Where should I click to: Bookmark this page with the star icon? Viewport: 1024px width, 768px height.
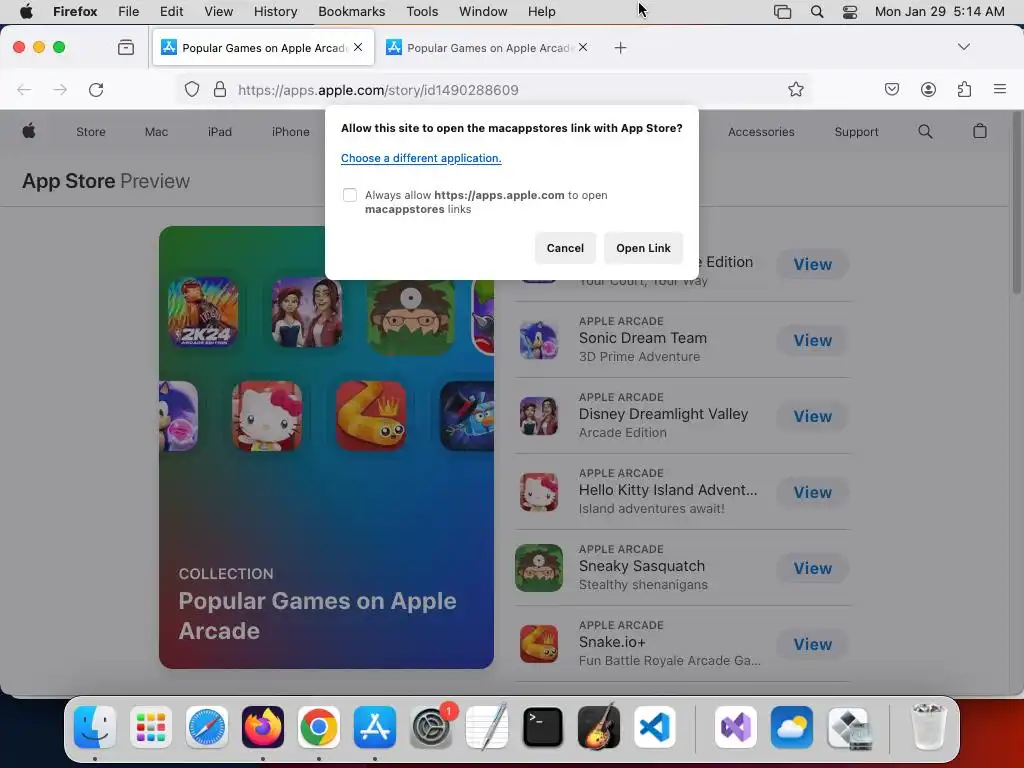point(795,89)
